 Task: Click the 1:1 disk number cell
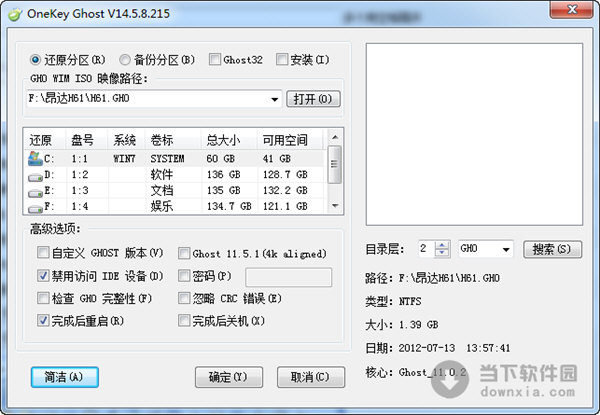coord(80,159)
